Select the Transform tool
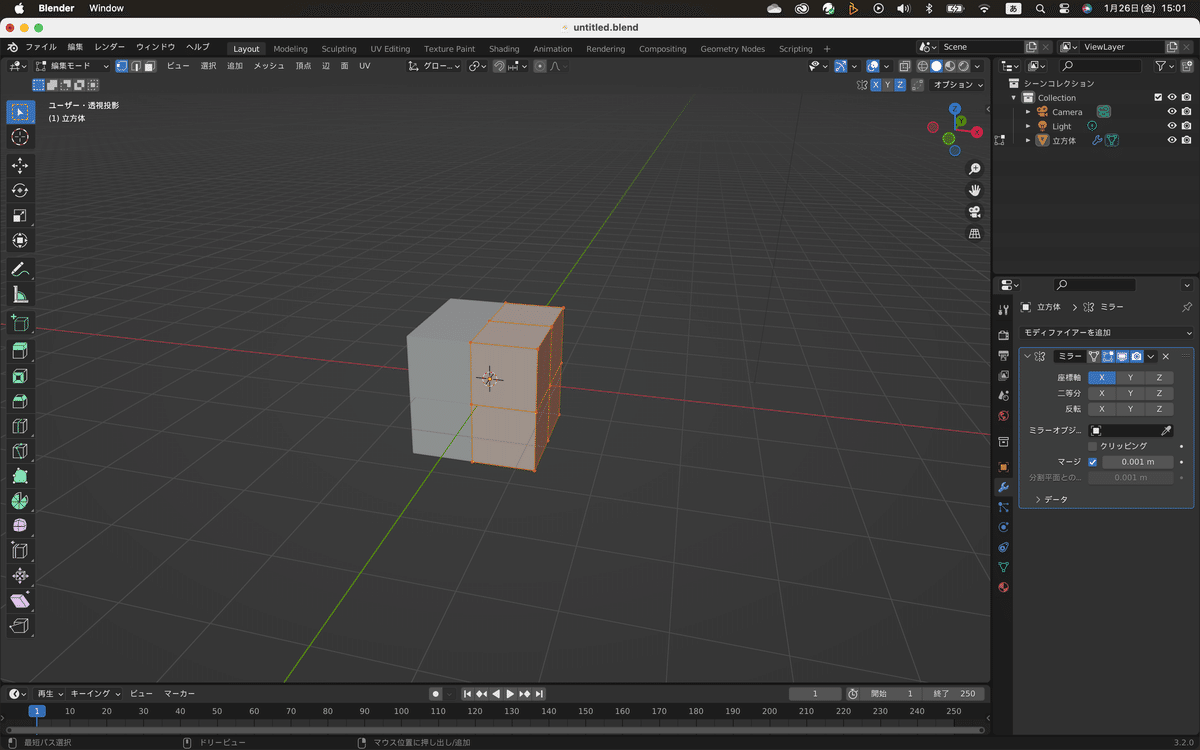Viewport: 1200px width, 750px height. pyautogui.click(x=20, y=241)
